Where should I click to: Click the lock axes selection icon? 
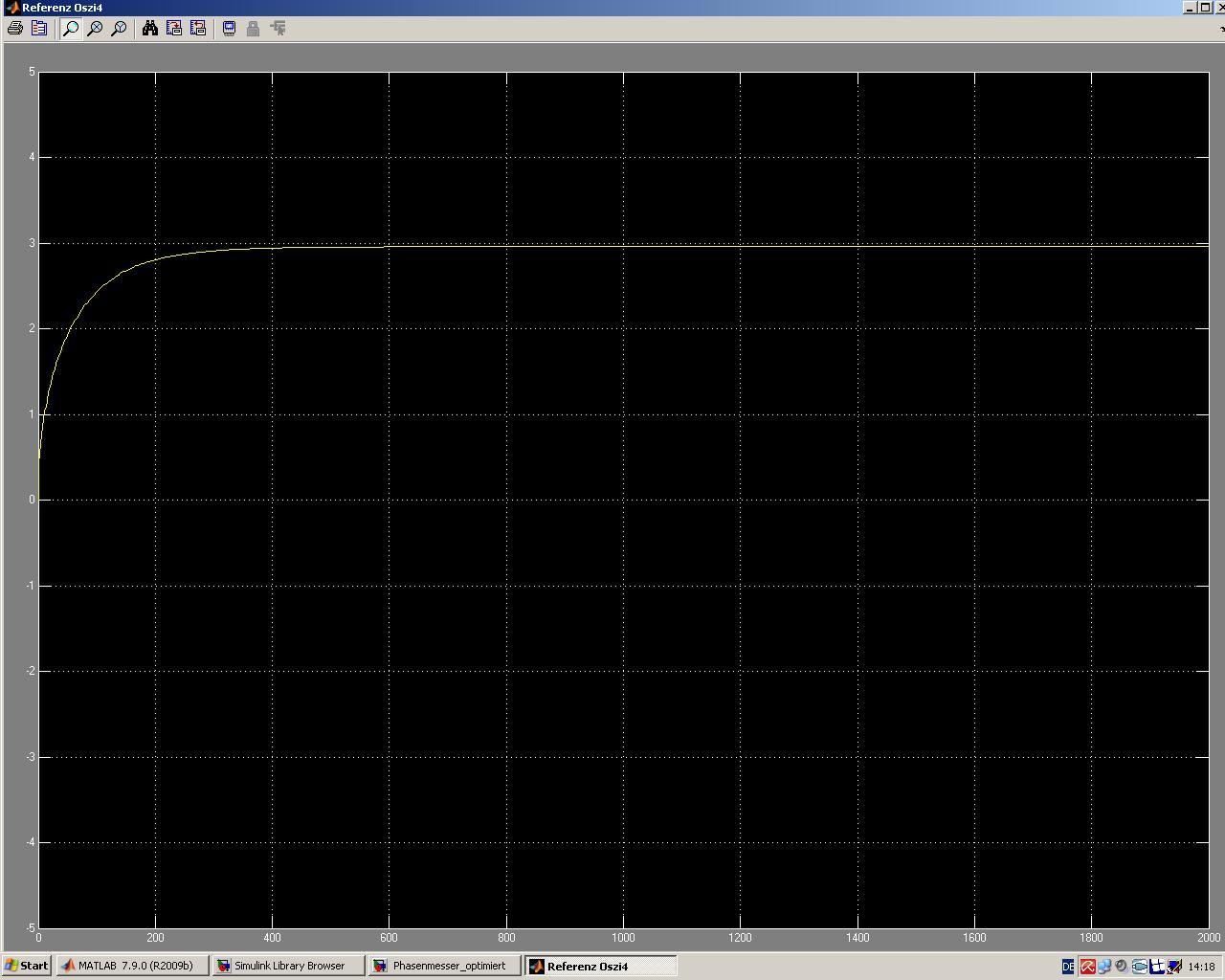[254, 29]
